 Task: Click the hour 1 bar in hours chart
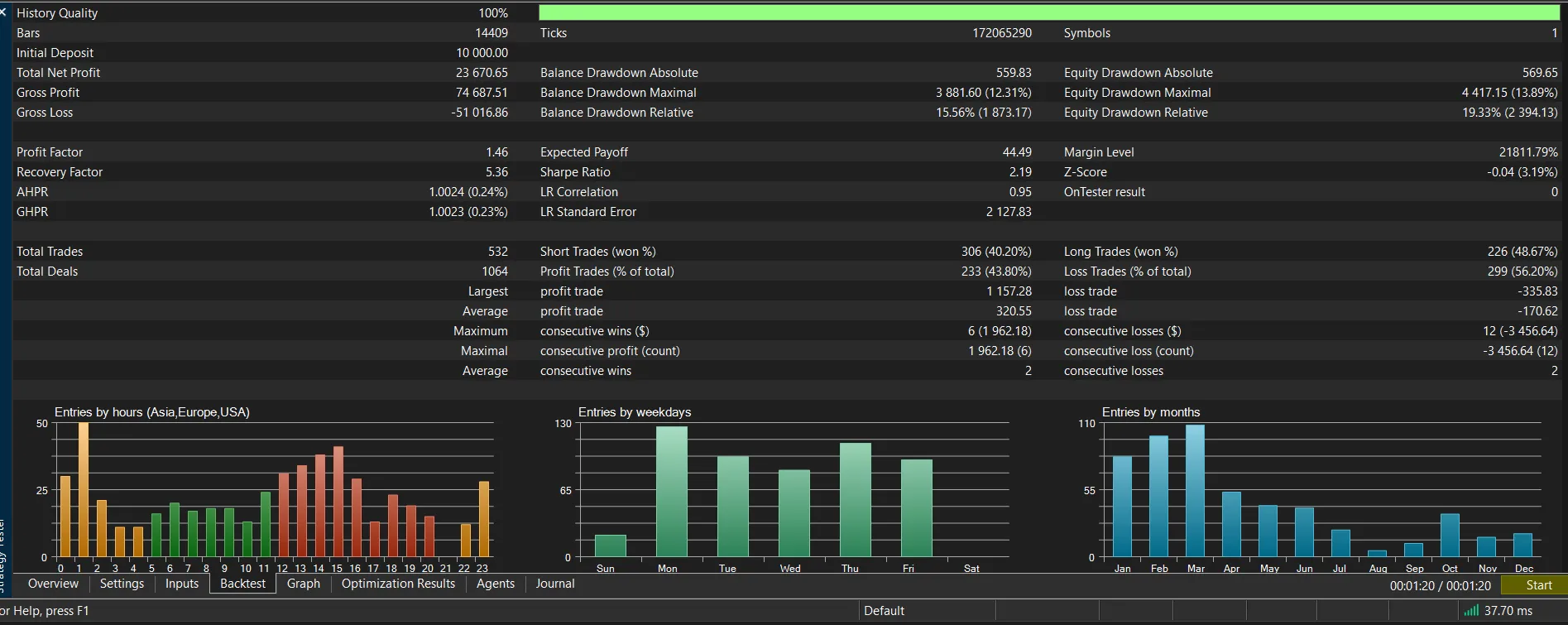(x=84, y=489)
